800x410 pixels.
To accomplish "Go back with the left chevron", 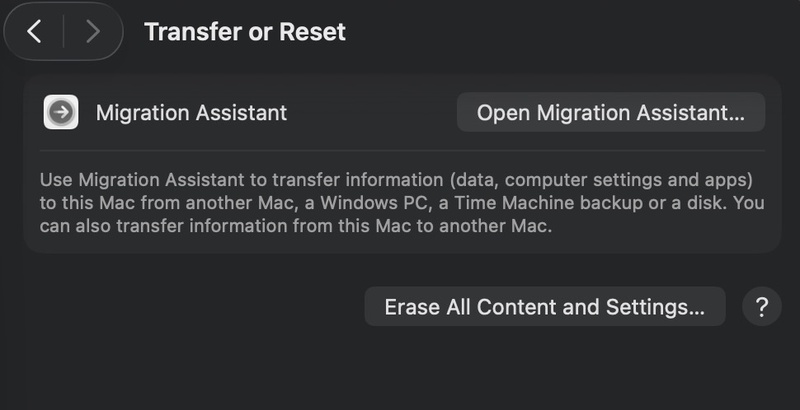I will [35, 32].
